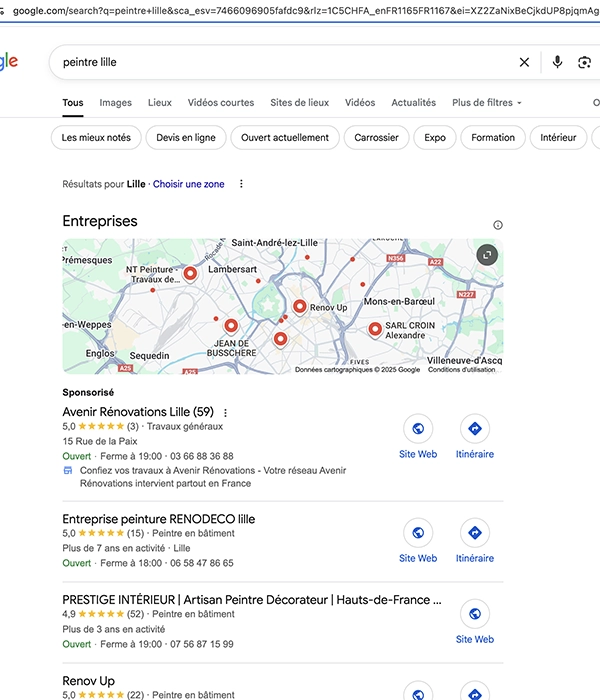Screen dimensions: 600x700
Task: Apply the Formation filter chip
Action: 493,138
